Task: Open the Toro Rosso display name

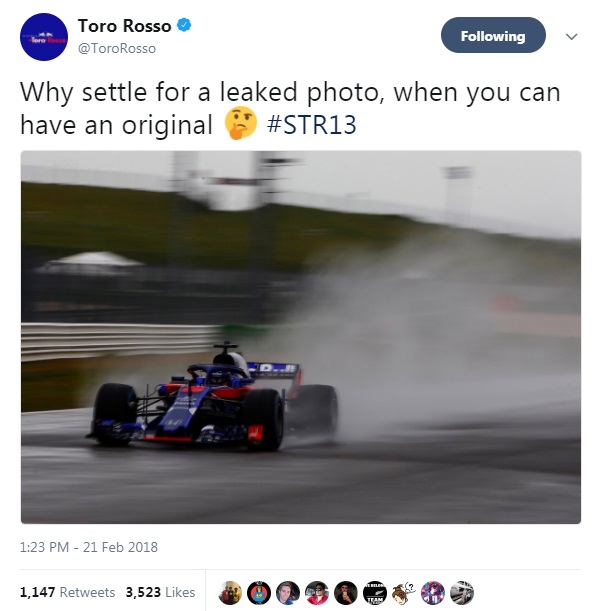Action: [x=124, y=26]
